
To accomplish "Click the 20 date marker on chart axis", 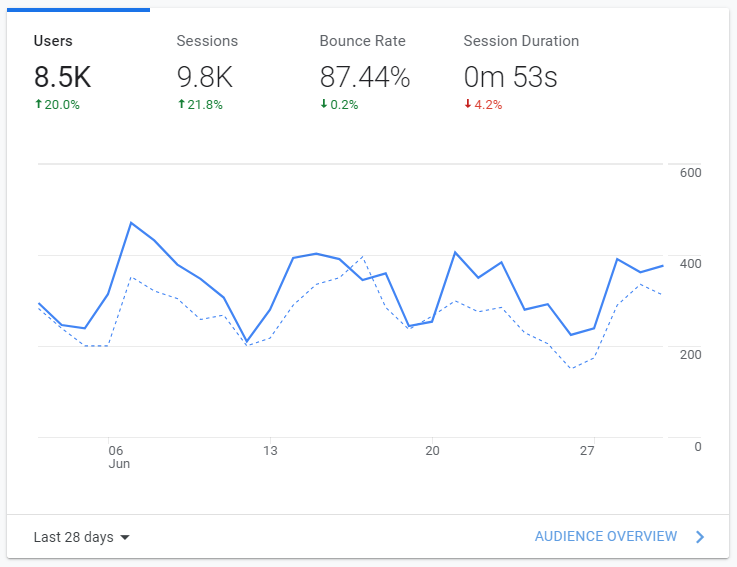I will 432,451.
